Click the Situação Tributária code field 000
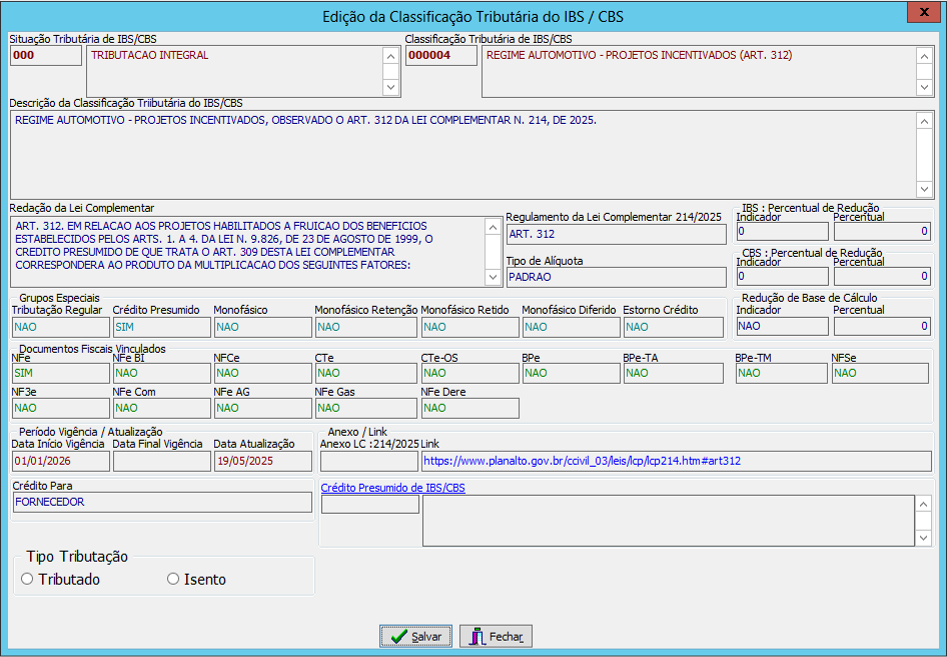947x657 pixels. click(45, 56)
